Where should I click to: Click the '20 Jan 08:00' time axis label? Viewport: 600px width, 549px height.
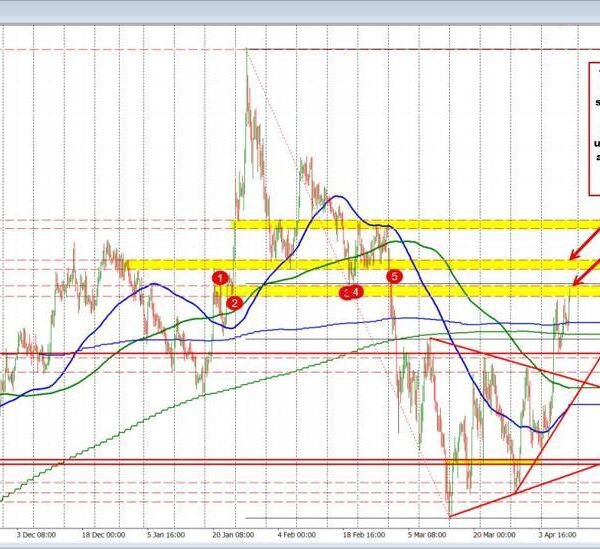click(233, 534)
